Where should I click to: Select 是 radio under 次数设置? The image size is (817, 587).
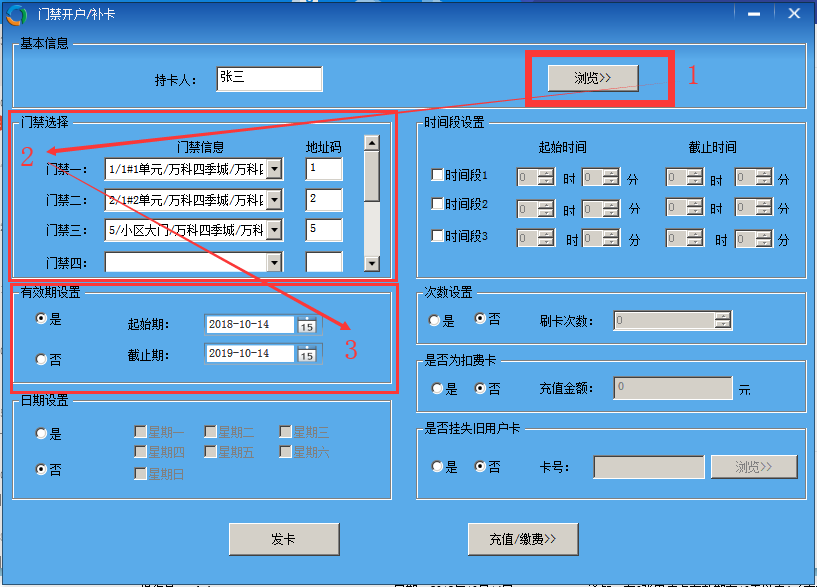pyautogui.click(x=434, y=320)
